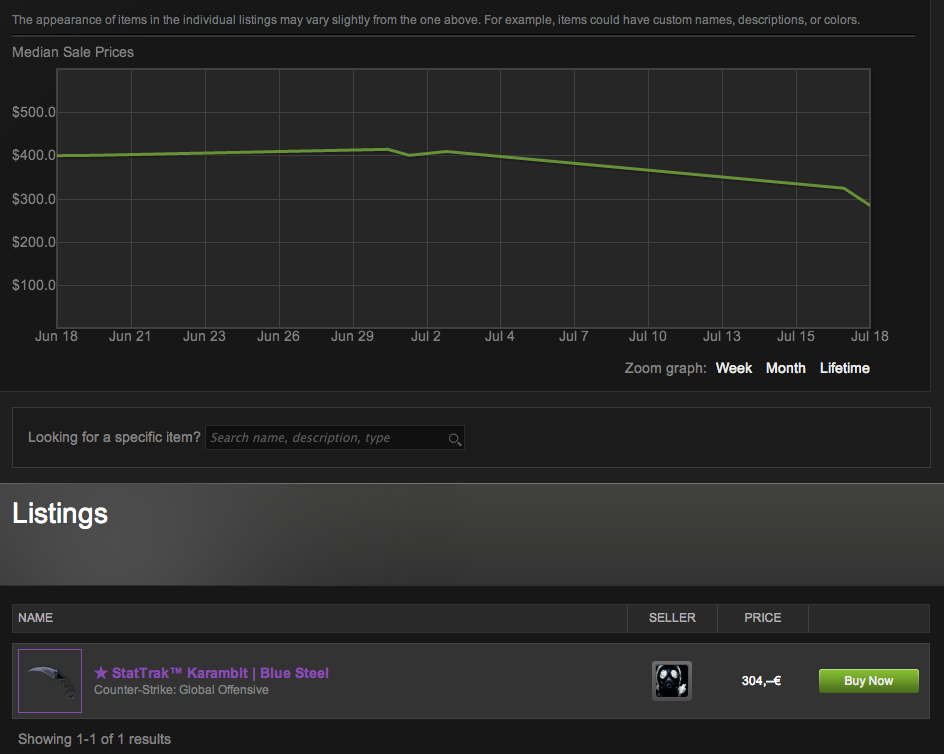The height and width of the screenshot is (754, 944).
Task: Click the Buy Now button
Action: (x=868, y=681)
